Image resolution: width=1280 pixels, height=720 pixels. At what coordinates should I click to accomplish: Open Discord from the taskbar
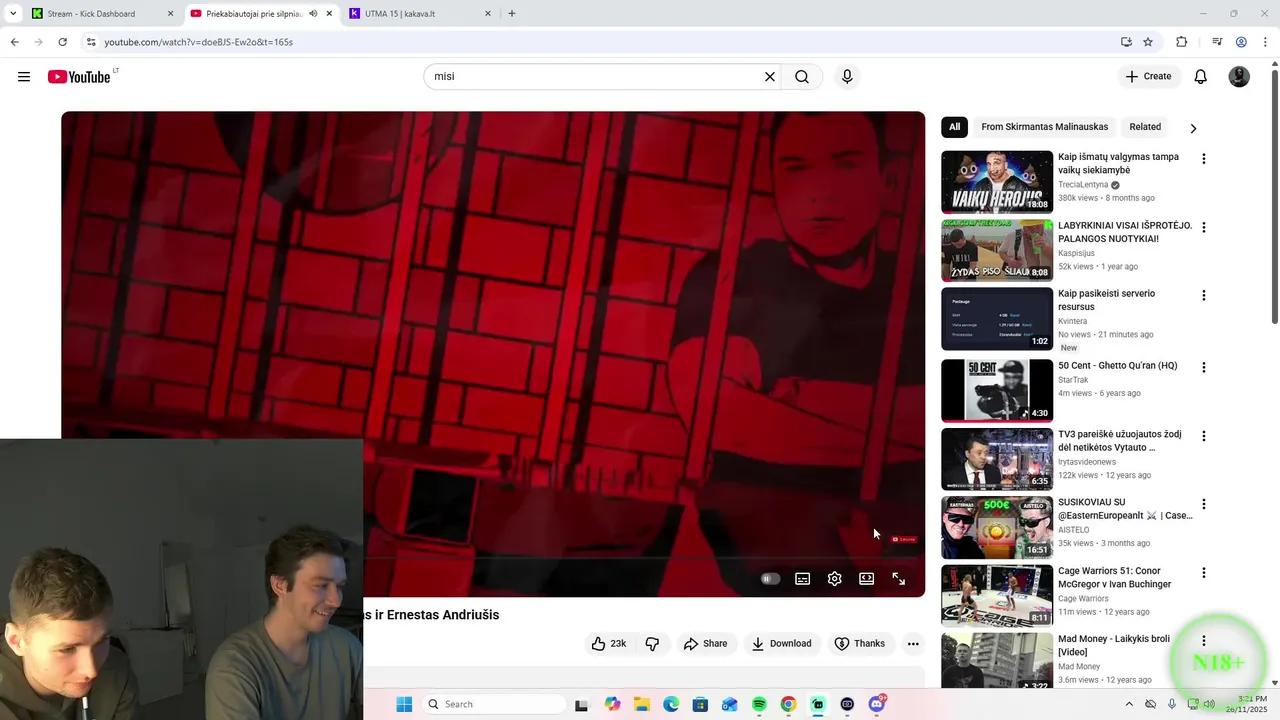pyautogui.click(x=877, y=705)
